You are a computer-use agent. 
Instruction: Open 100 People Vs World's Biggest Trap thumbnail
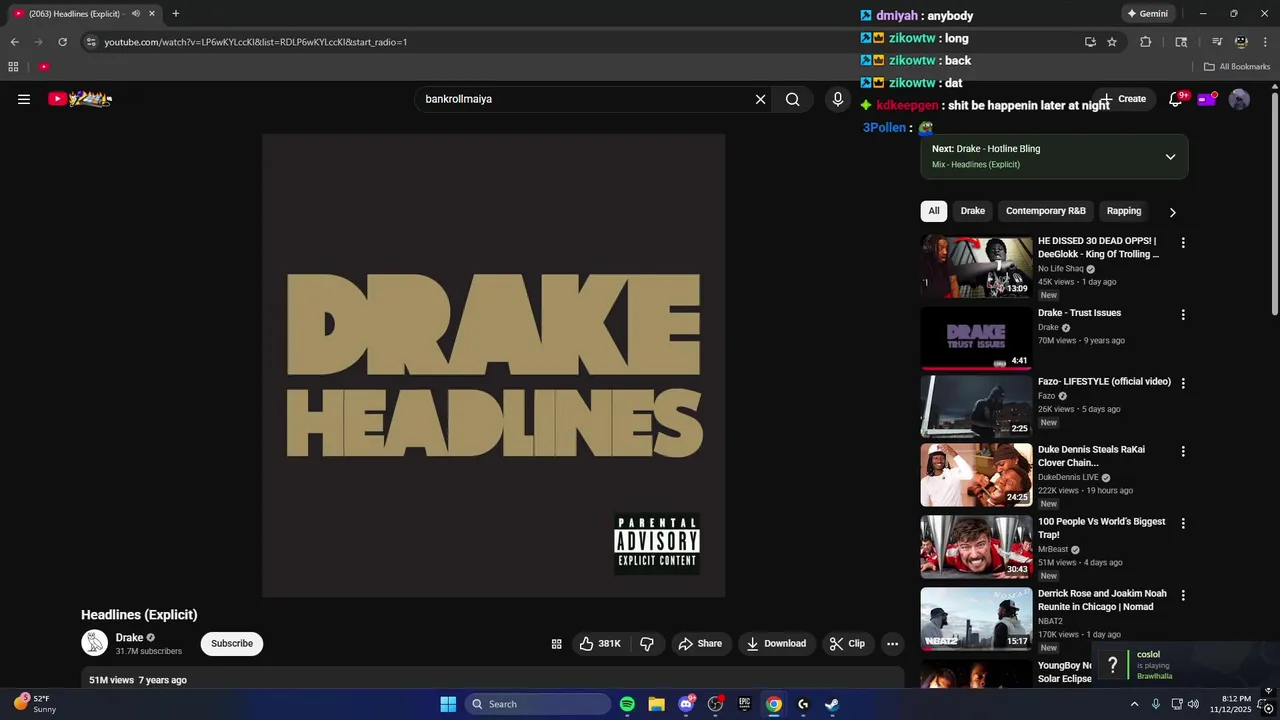pyautogui.click(x=976, y=547)
